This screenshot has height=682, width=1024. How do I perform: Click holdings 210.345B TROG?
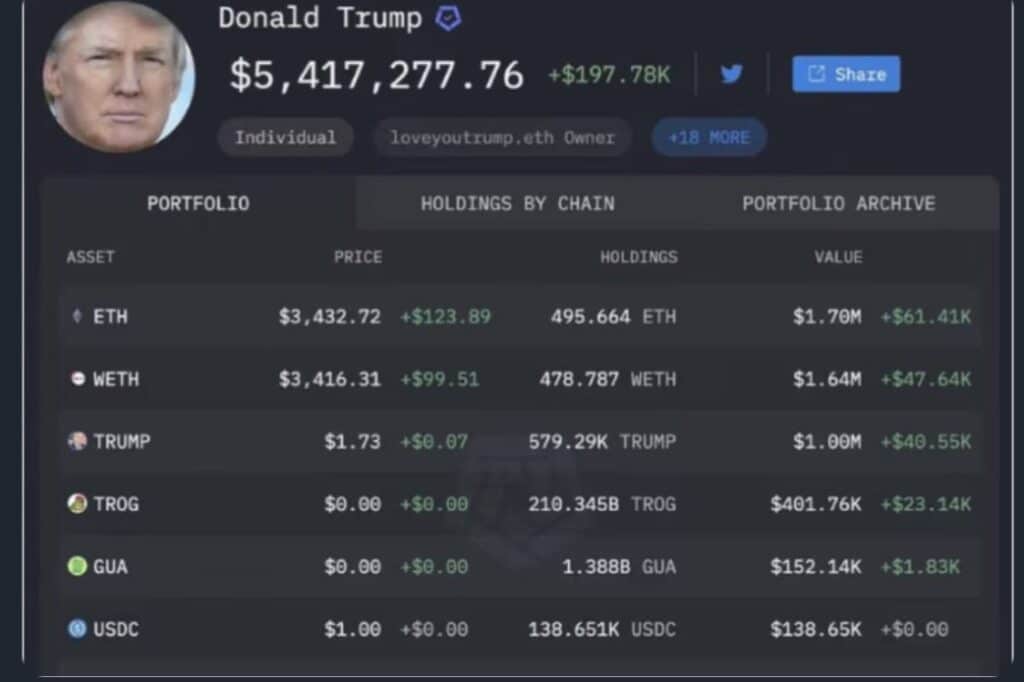tap(602, 504)
